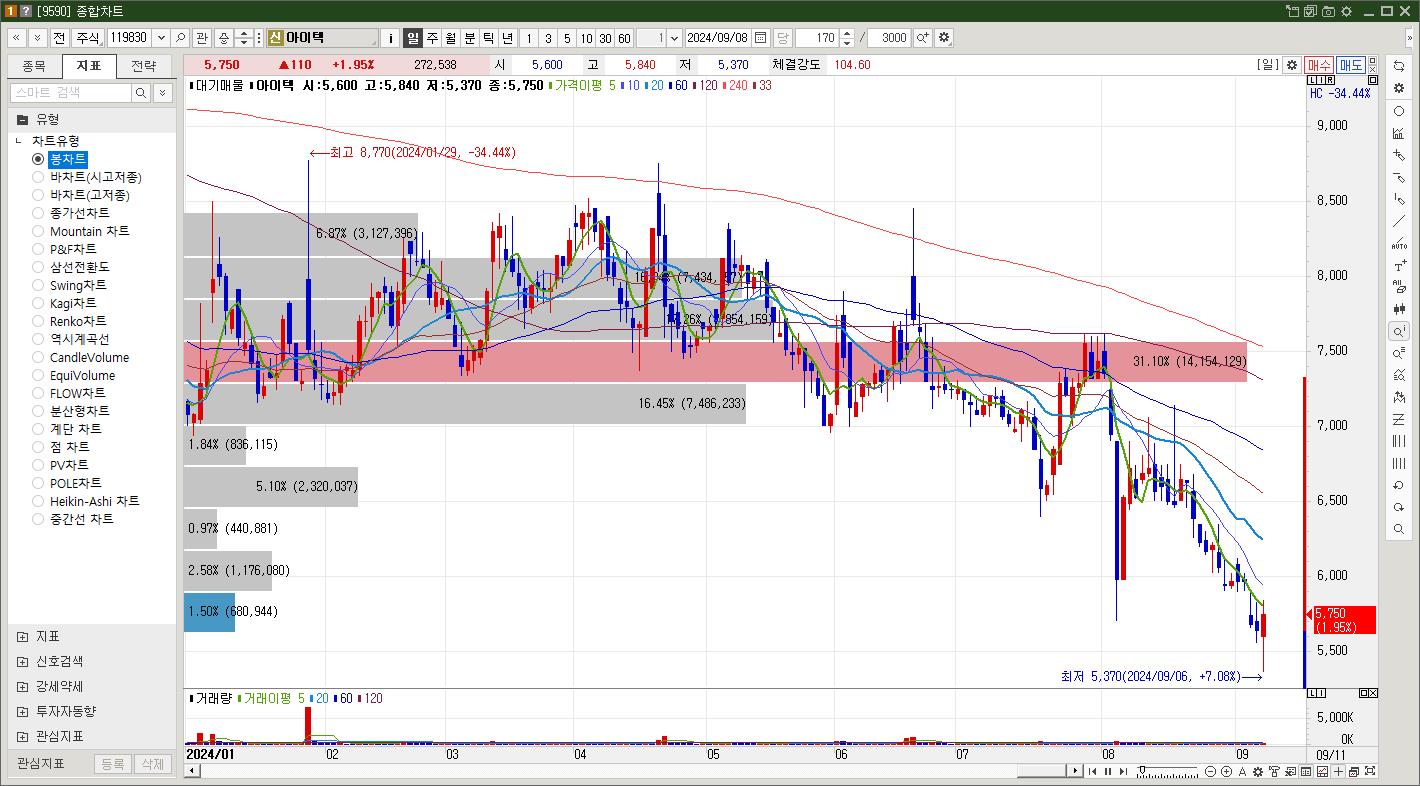Open the period multiplier dropdown next to 60
This screenshot has width=1420, height=786.
(x=674, y=38)
